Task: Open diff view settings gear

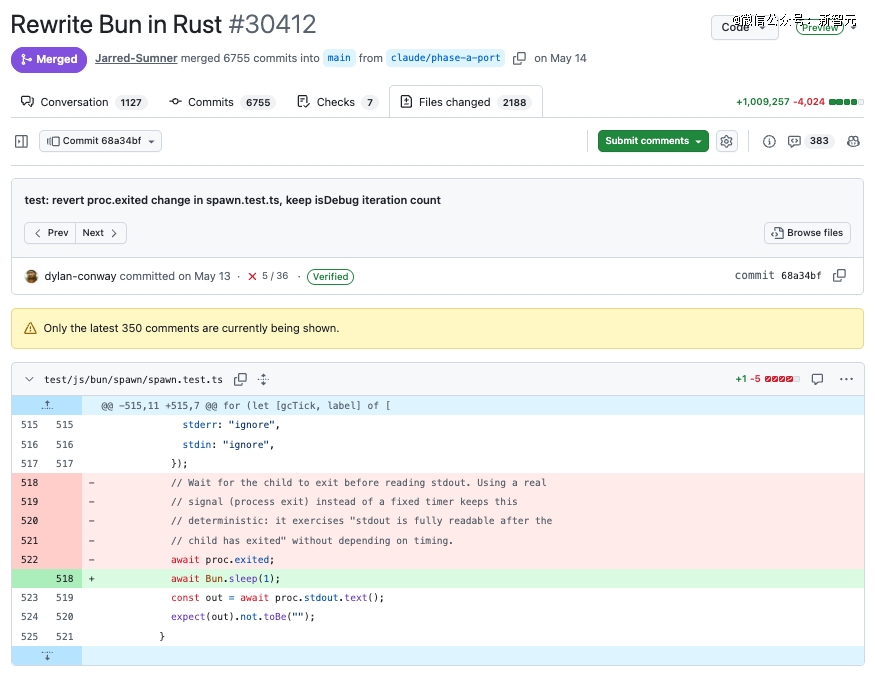Action: [x=726, y=141]
